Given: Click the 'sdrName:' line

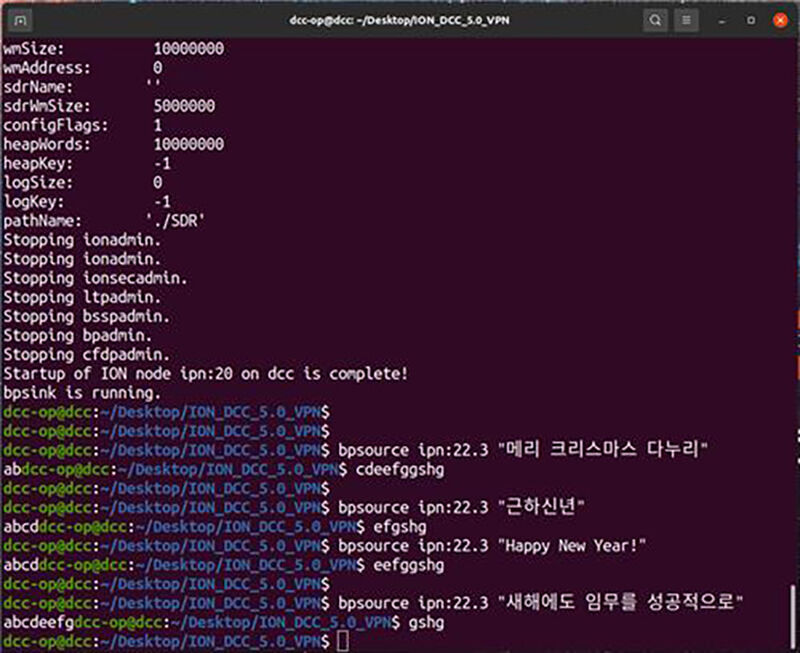Looking at the screenshot, I should click(x=82, y=87).
